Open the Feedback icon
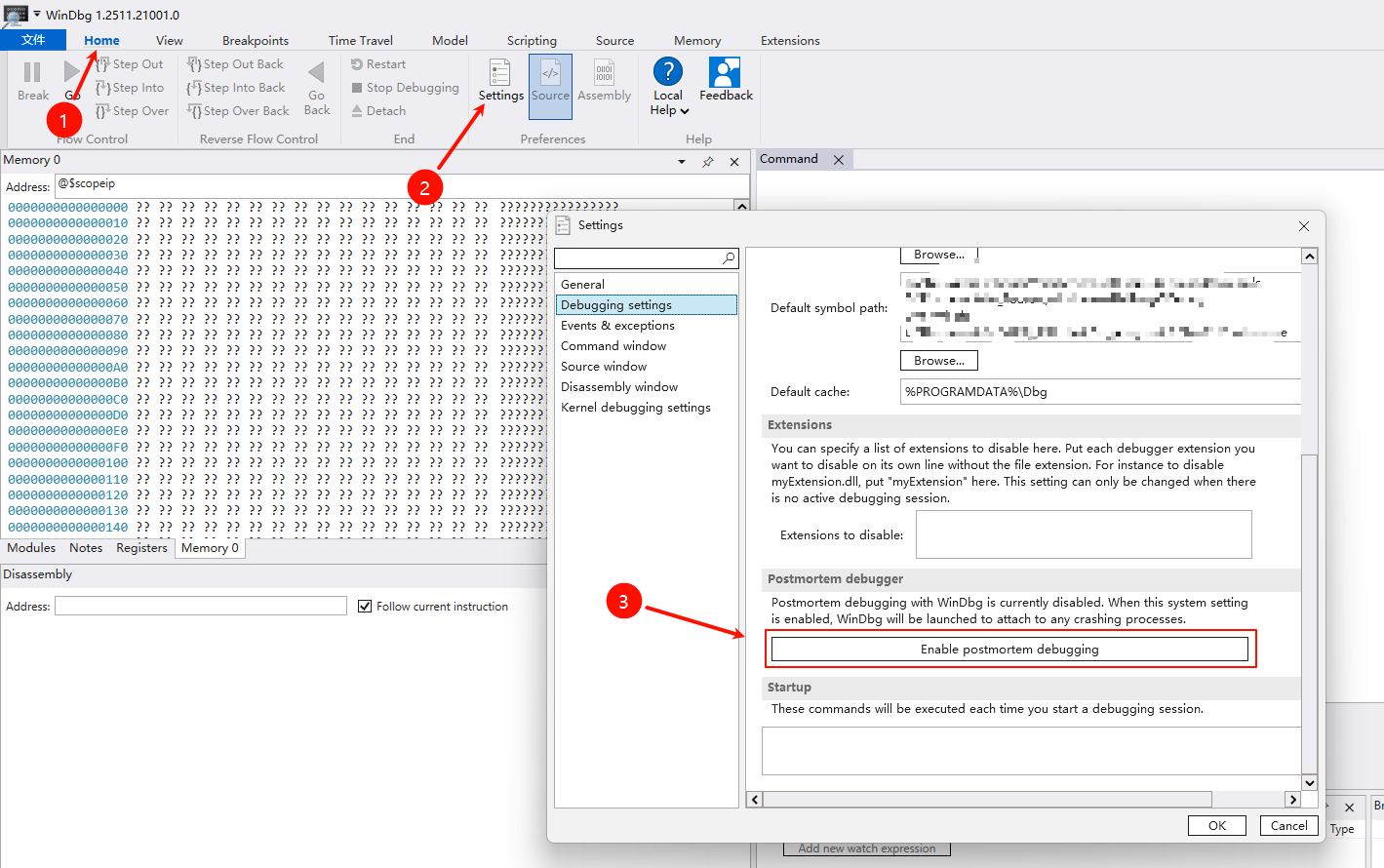Image resolution: width=1384 pixels, height=868 pixels. coord(725,73)
